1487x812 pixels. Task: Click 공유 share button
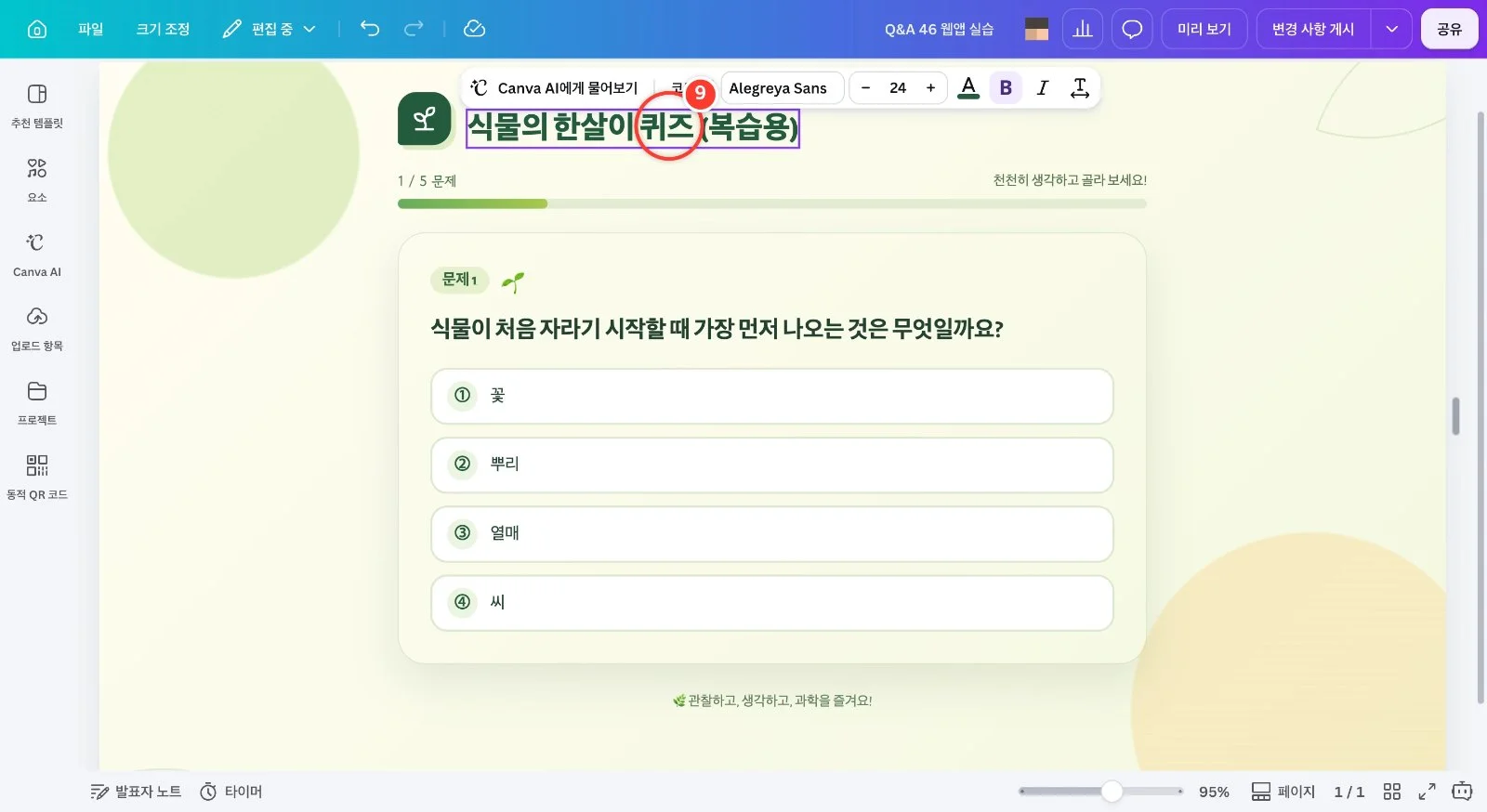[x=1449, y=29]
